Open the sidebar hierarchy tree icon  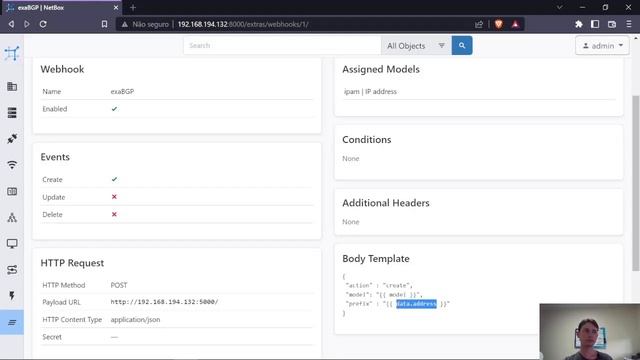pos(12,218)
